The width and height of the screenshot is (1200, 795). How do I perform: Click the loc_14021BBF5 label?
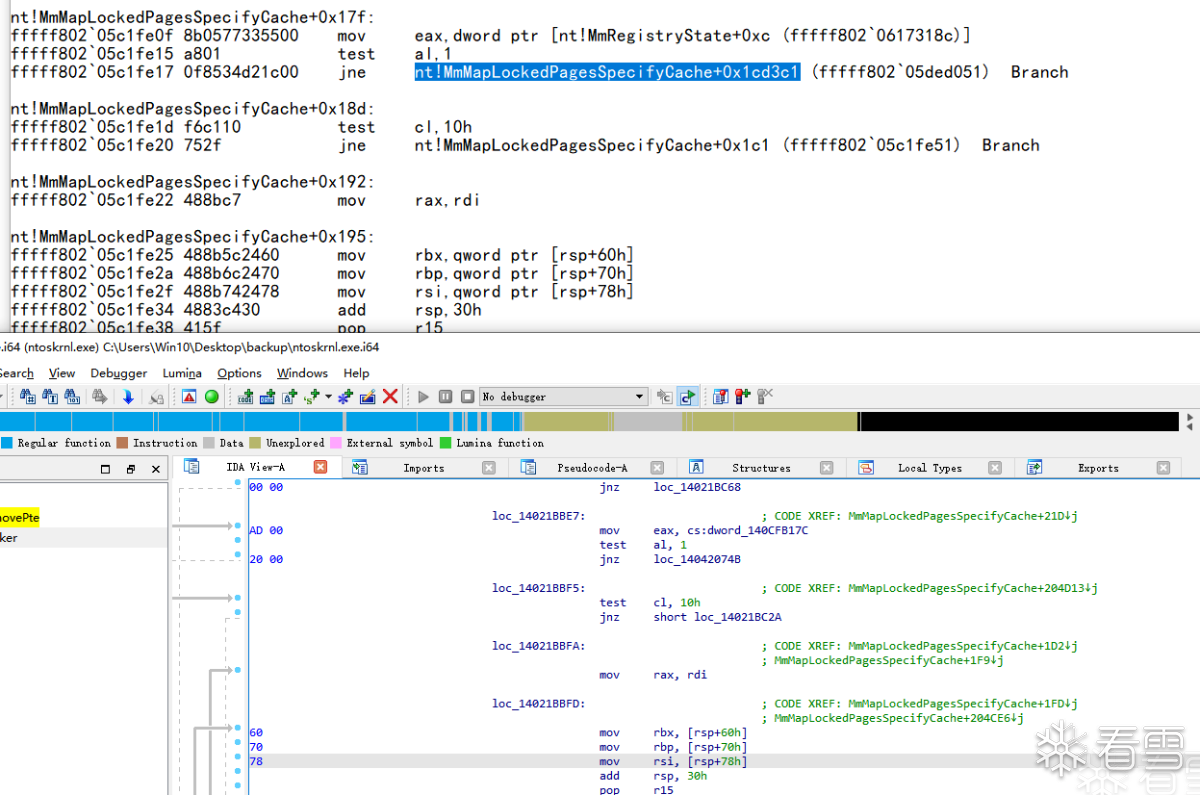(538, 588)
